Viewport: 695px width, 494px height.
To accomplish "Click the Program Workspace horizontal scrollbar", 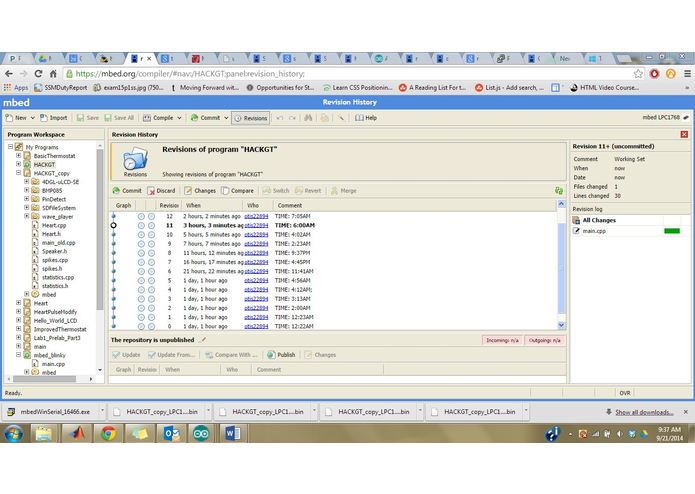I will pyautogui.click(x=44, y=379).
